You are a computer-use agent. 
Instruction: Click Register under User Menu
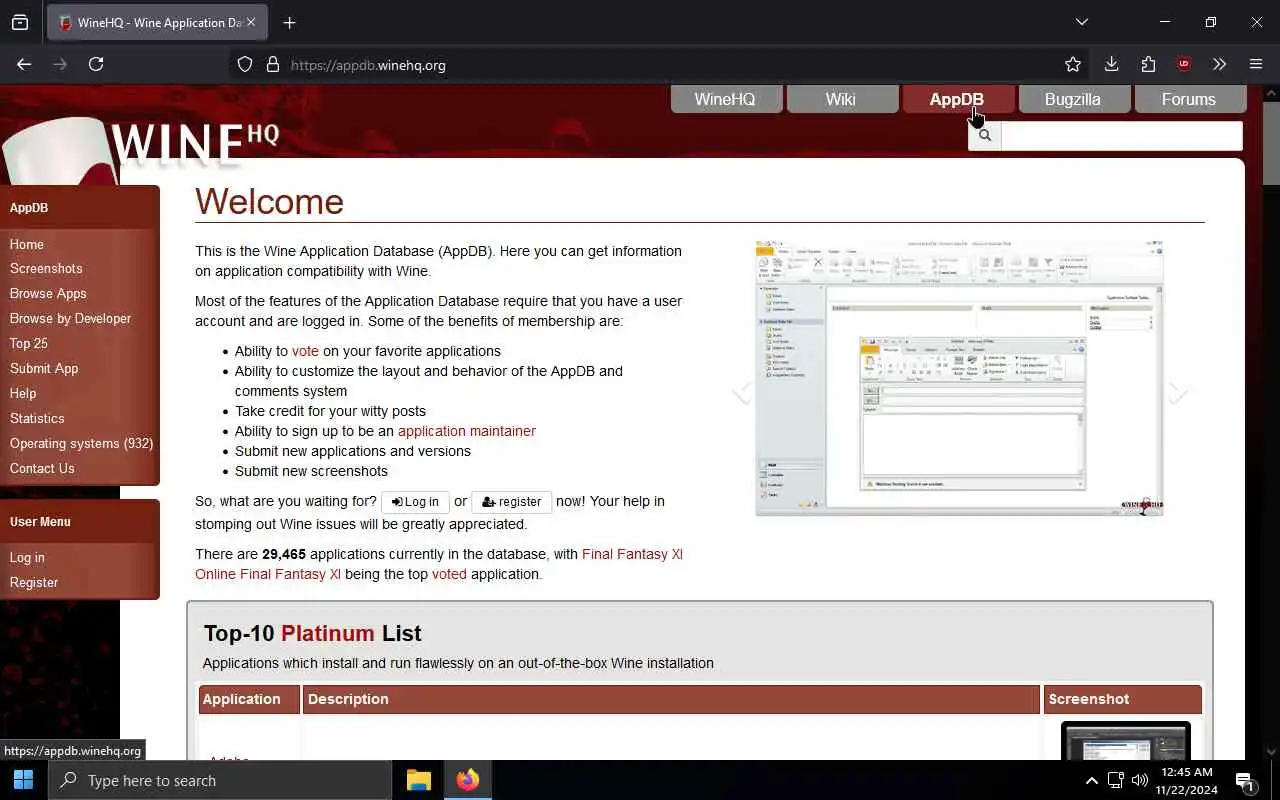34,582
